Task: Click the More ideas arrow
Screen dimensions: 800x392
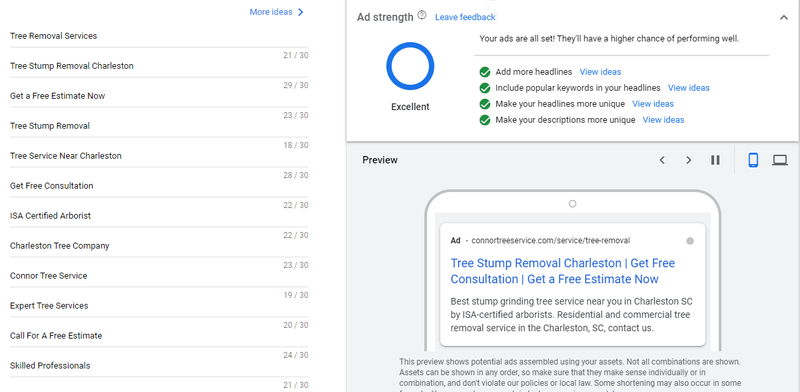Action: [x=301, y=12]
